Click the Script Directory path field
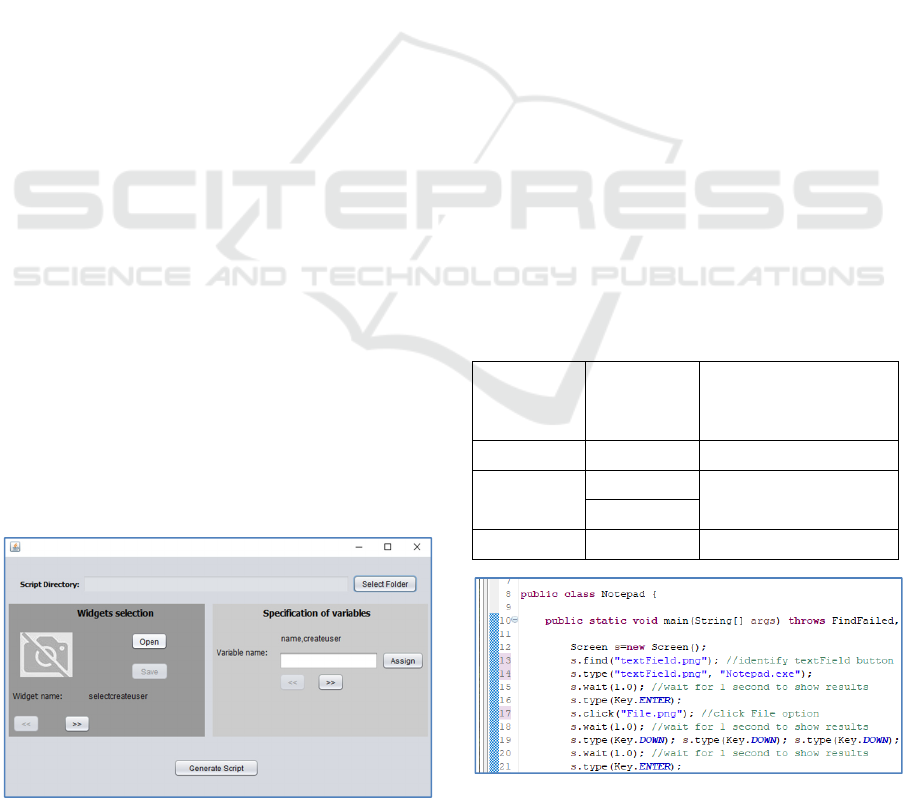Screen dimensions: 903x798 [216, 584]
